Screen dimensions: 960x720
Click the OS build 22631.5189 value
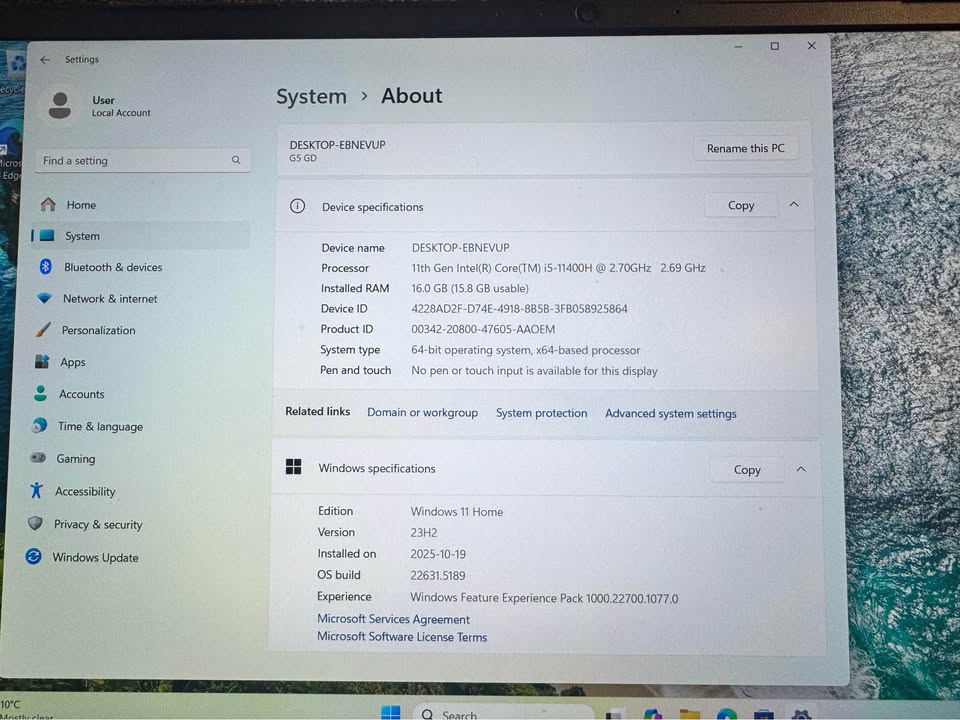pos(437,576)
